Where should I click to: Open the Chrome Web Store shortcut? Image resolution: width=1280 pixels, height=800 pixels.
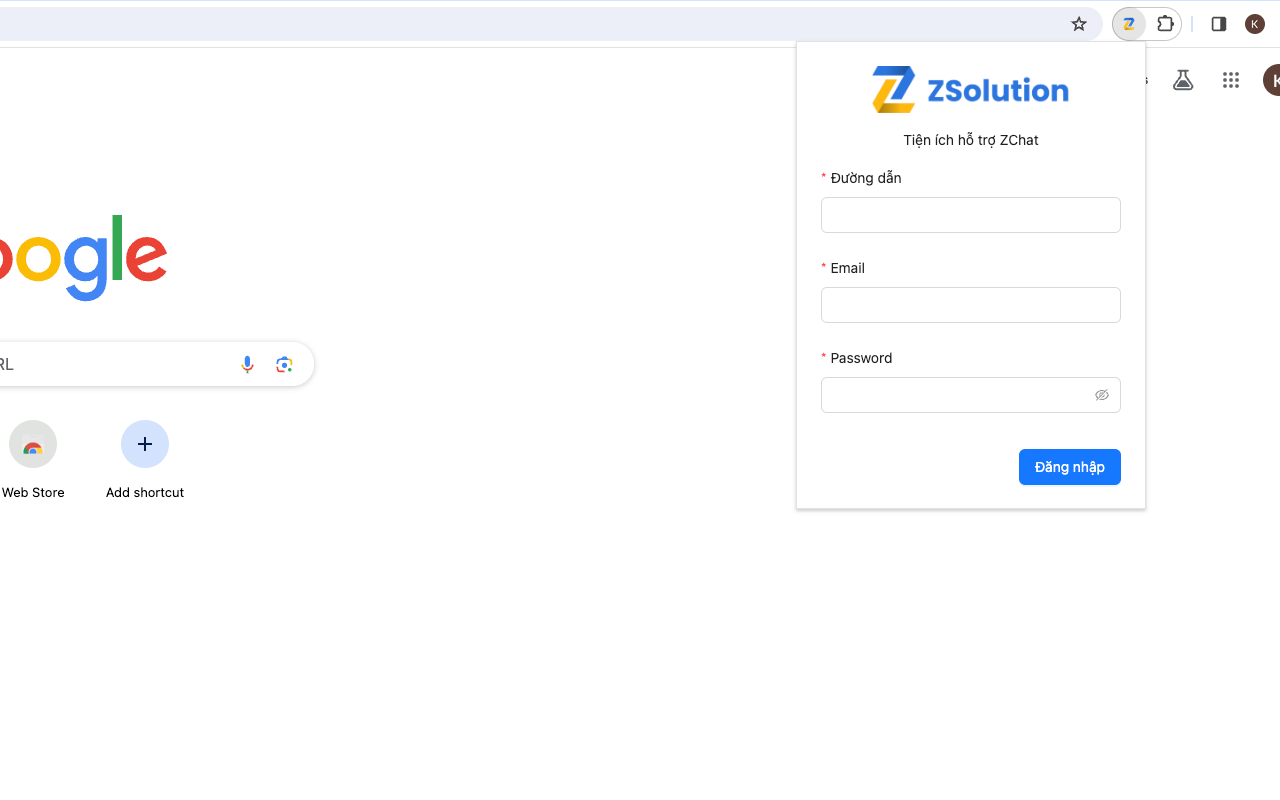tap(32, 444)
